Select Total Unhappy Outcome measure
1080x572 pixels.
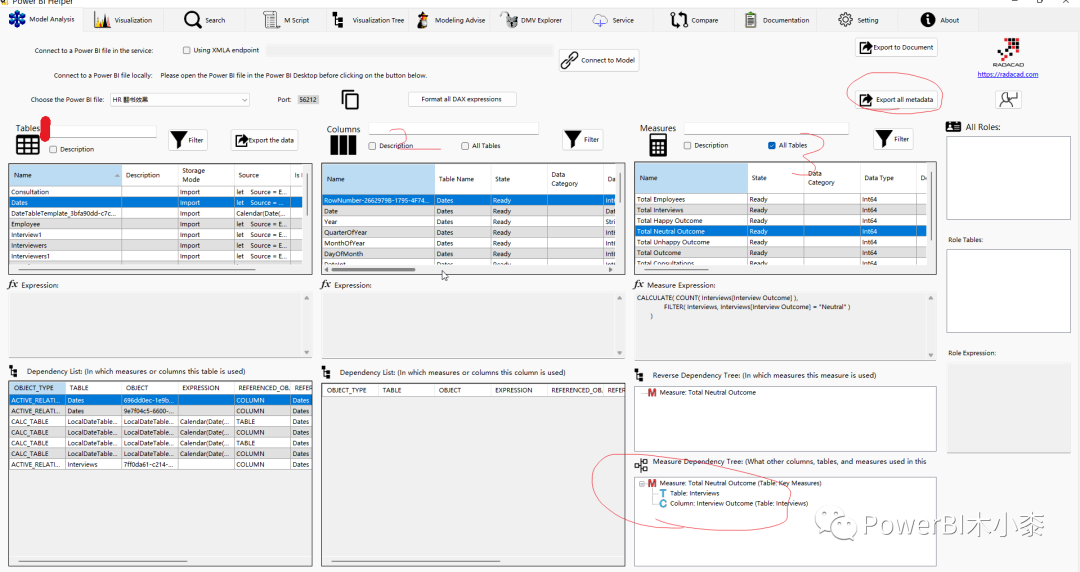click(x=781, y=242)
